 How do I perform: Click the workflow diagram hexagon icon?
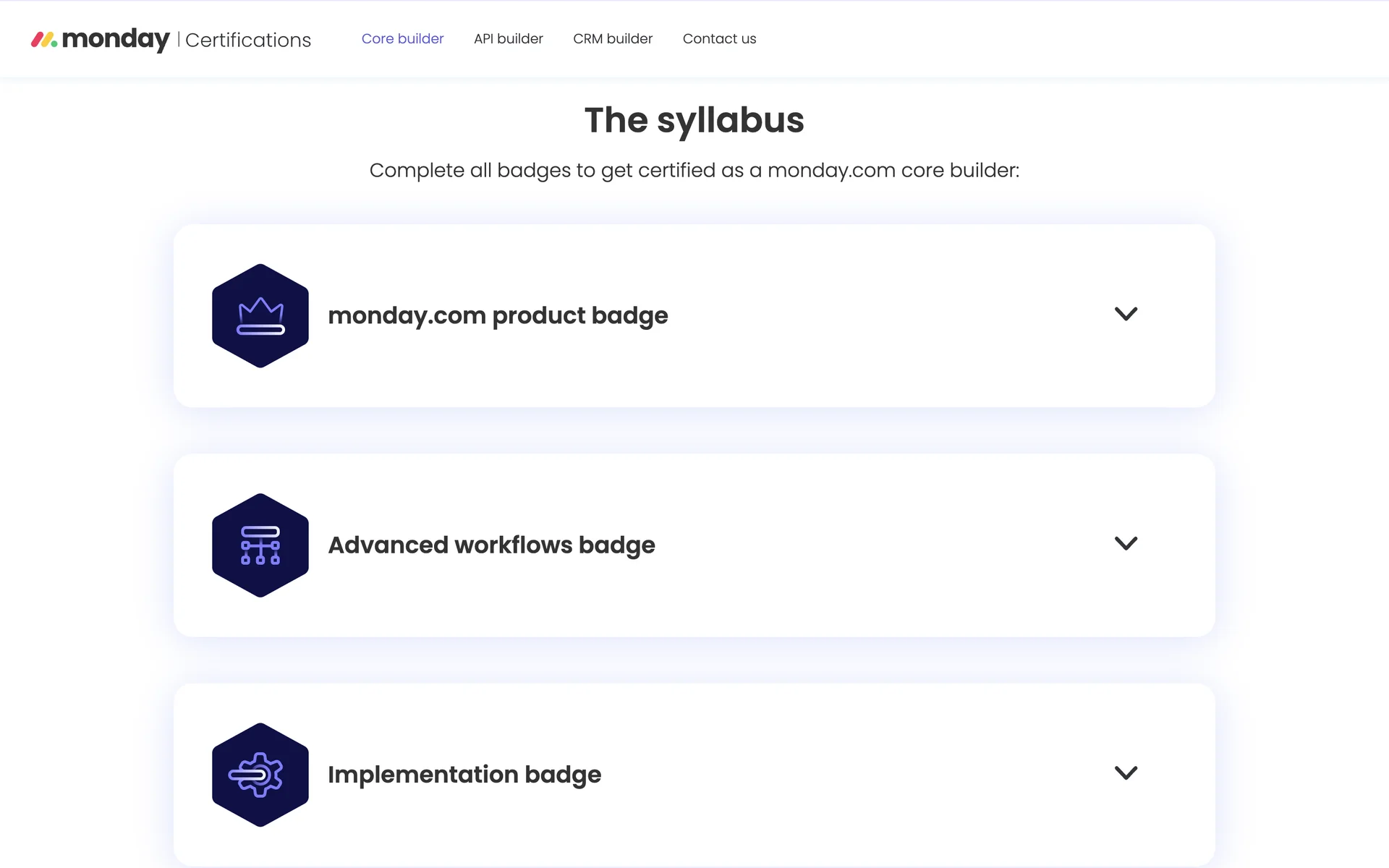click(x=260, y=545)
